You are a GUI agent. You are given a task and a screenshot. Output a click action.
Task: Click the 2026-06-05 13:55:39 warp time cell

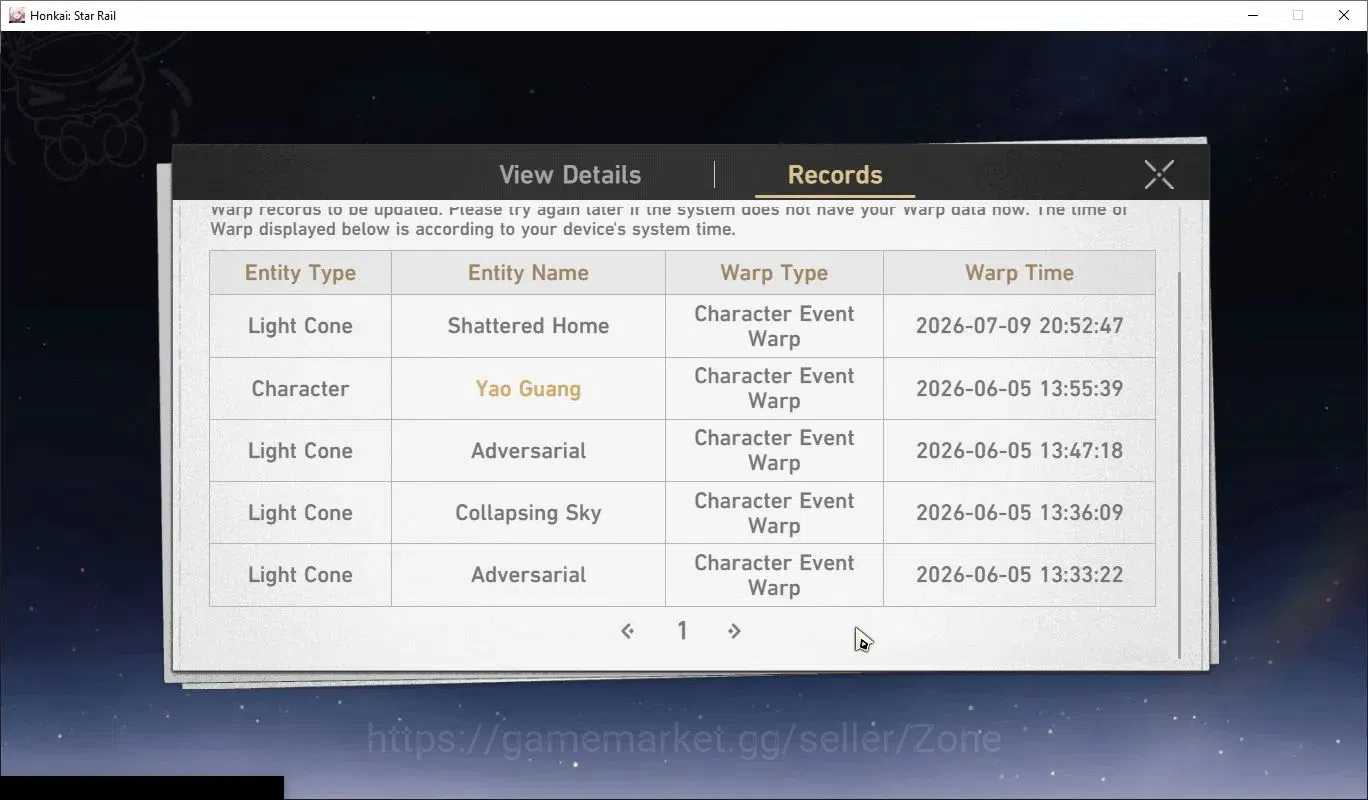pyautogui.click(x=1019, y=388)
